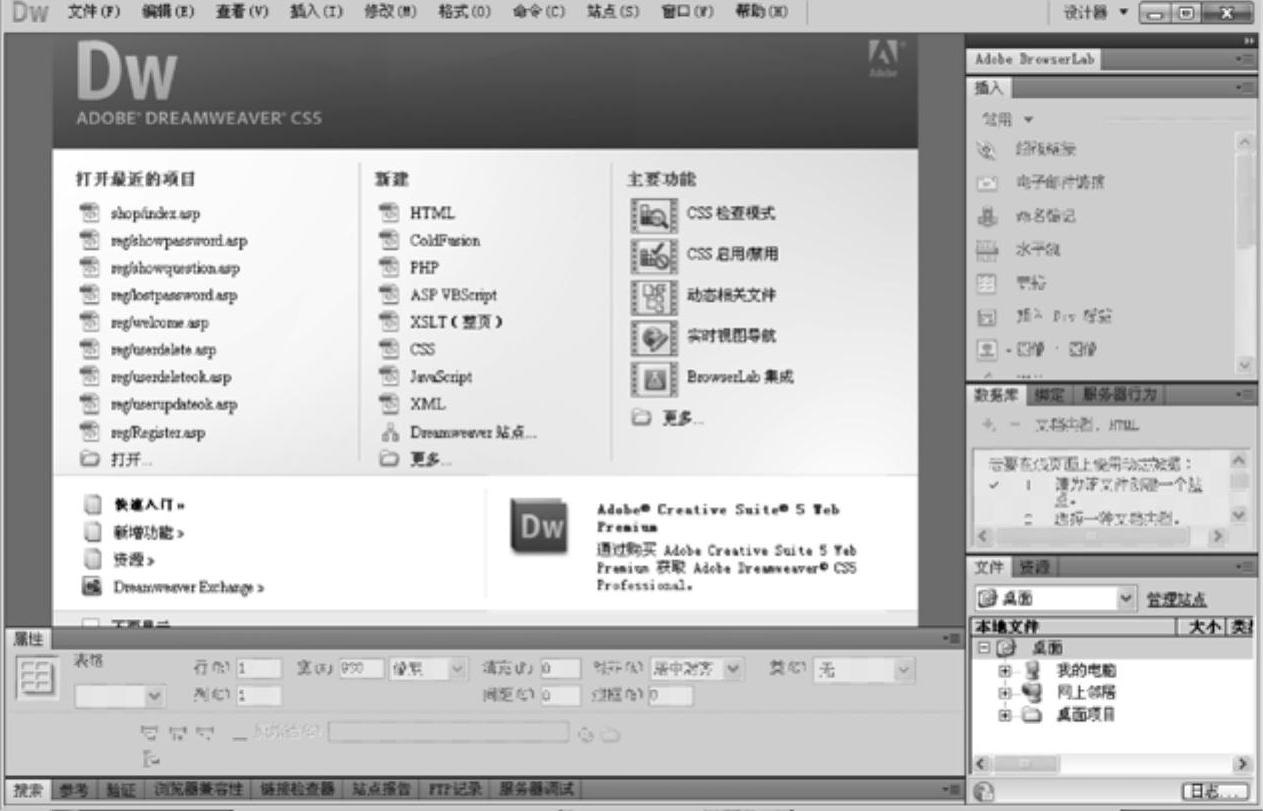
Task: Open the 设计器 workspace dropdown
Action: click(x=1095, y=13)
